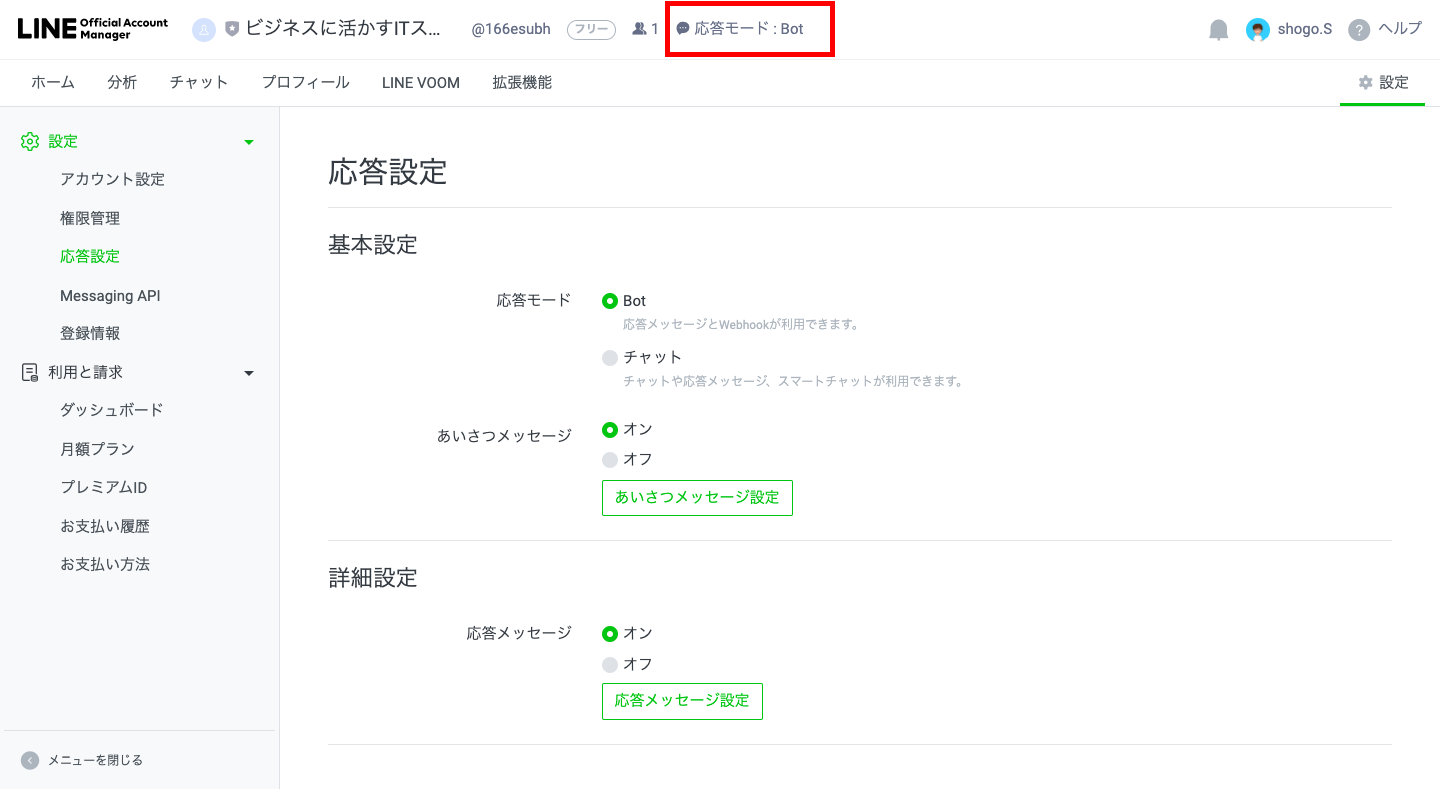
Task: Select the チャット response mode radio button
Action: pos(611,357)
